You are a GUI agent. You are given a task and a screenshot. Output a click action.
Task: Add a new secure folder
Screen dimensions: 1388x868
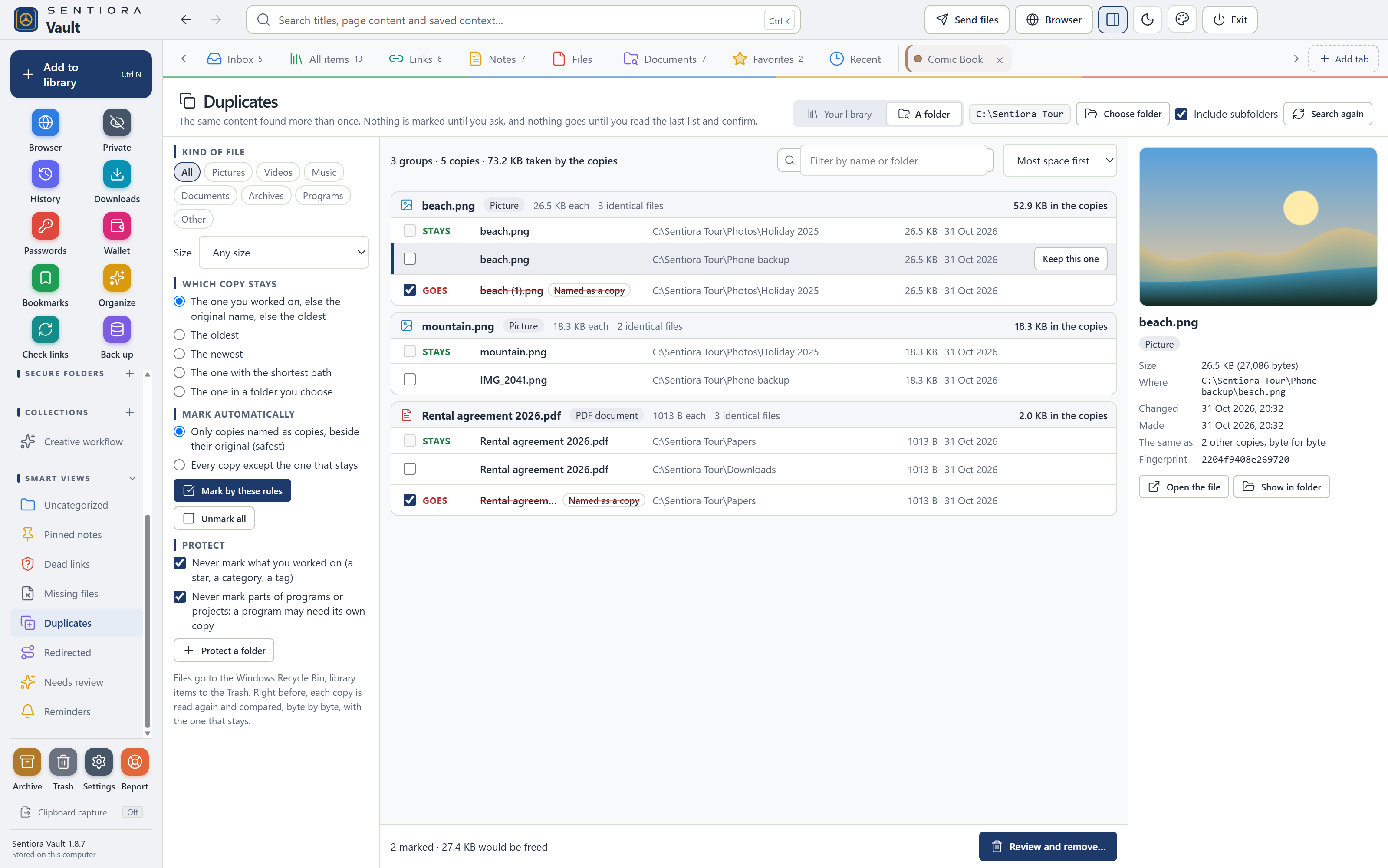pos(130,374)
